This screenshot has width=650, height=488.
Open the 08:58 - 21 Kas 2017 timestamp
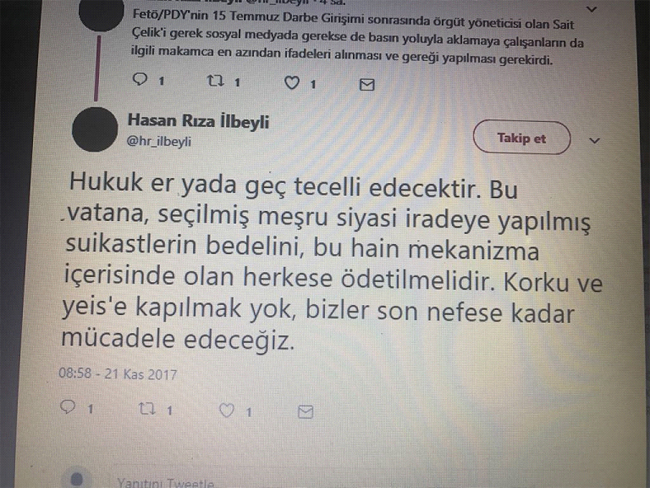118,374
